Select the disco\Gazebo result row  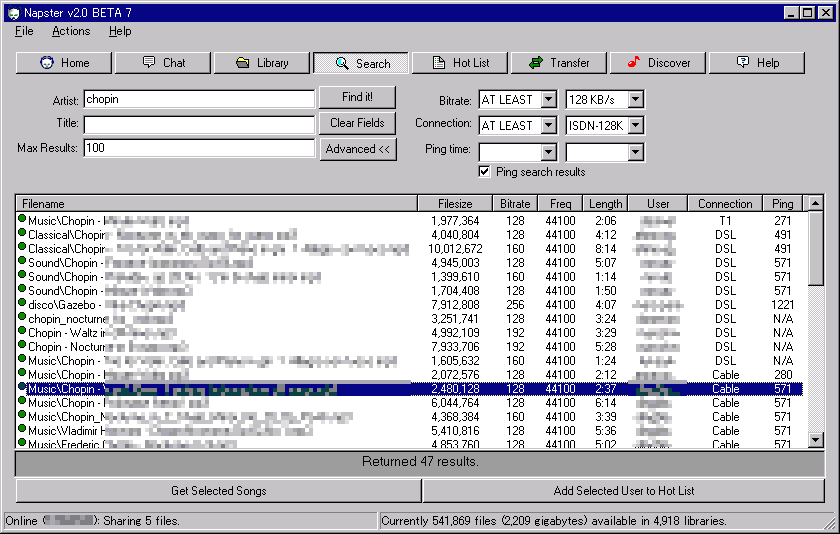[410, 305]
